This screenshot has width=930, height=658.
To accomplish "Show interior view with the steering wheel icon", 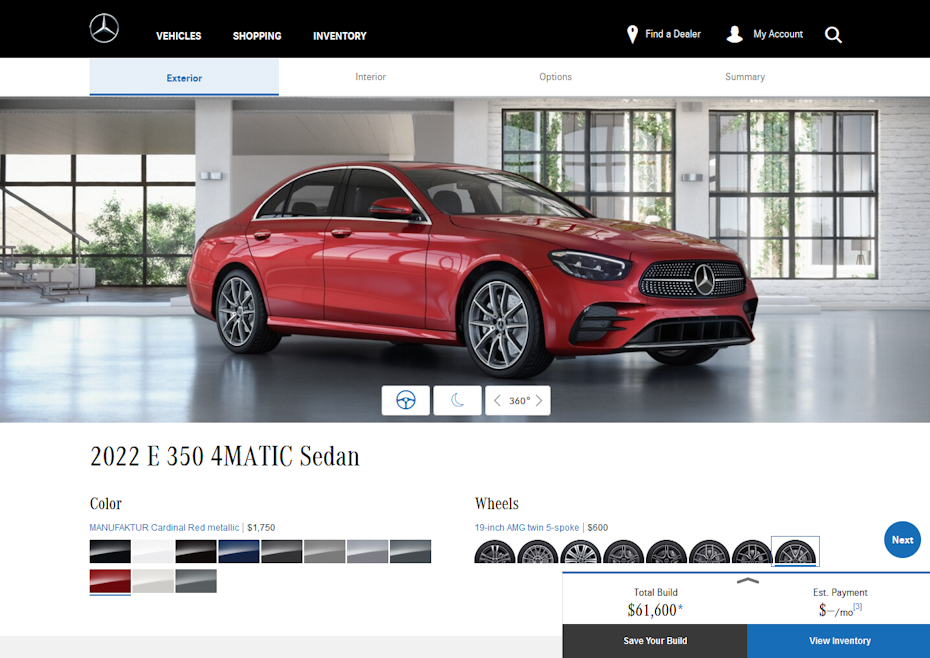I will click(405, 400).
